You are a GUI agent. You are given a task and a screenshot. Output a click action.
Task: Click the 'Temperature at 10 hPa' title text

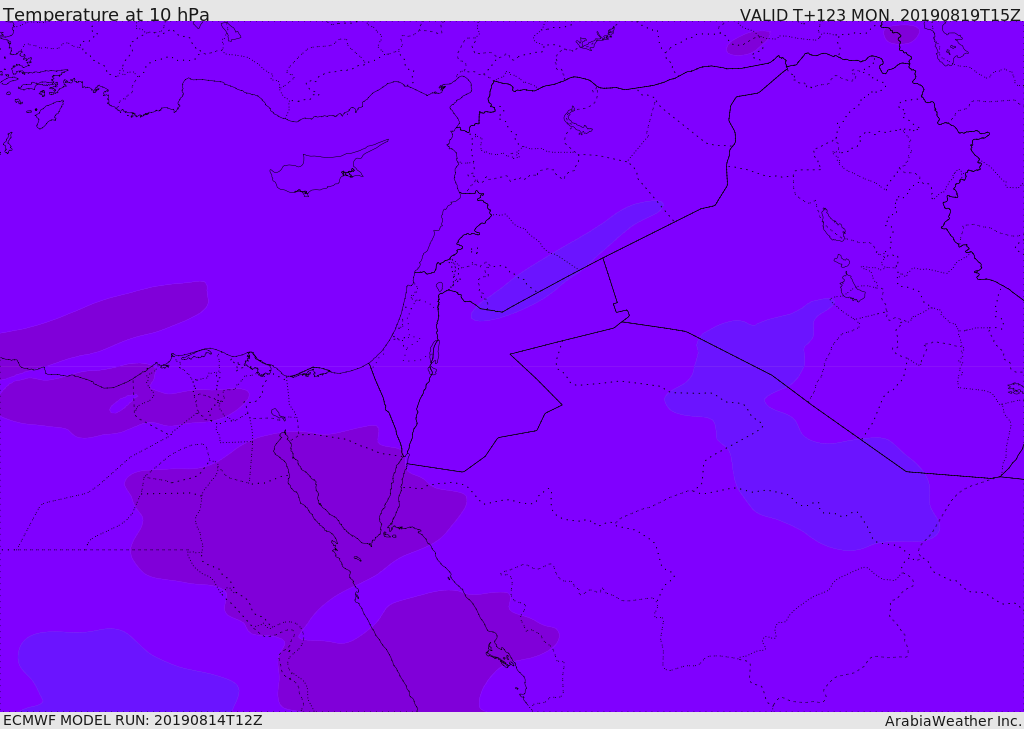coord(106,14)
